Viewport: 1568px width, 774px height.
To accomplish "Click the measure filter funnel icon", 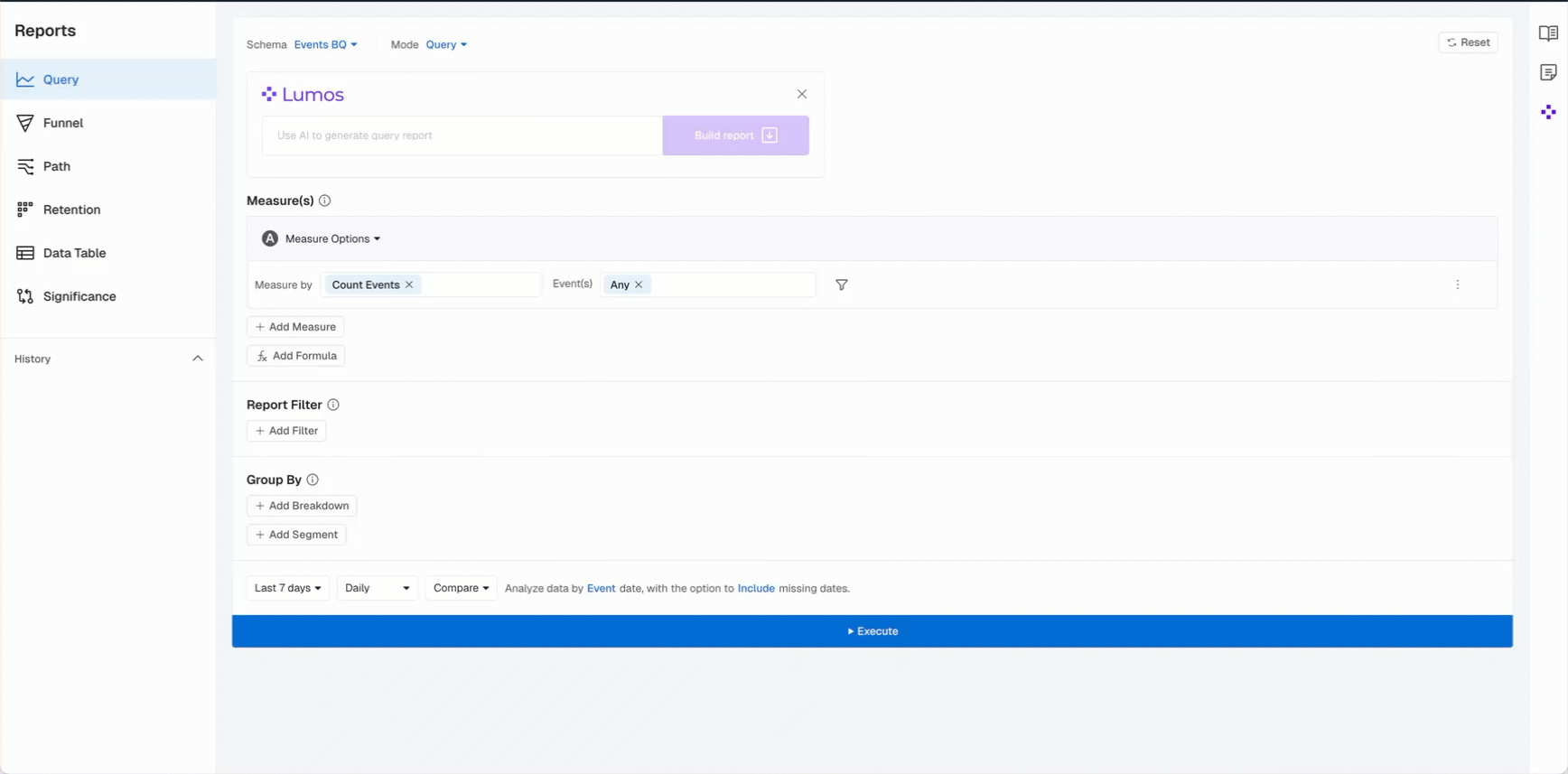I will click(842, 284).
